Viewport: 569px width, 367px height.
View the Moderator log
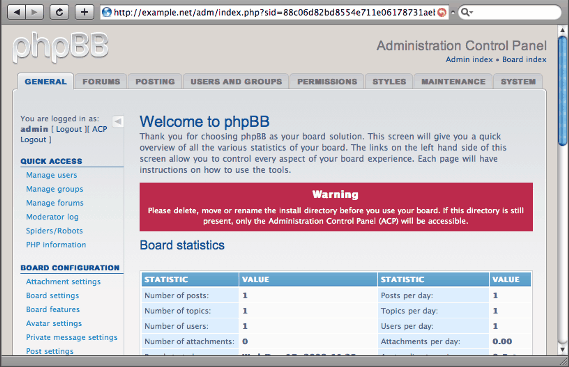click(x=52, y=217)
